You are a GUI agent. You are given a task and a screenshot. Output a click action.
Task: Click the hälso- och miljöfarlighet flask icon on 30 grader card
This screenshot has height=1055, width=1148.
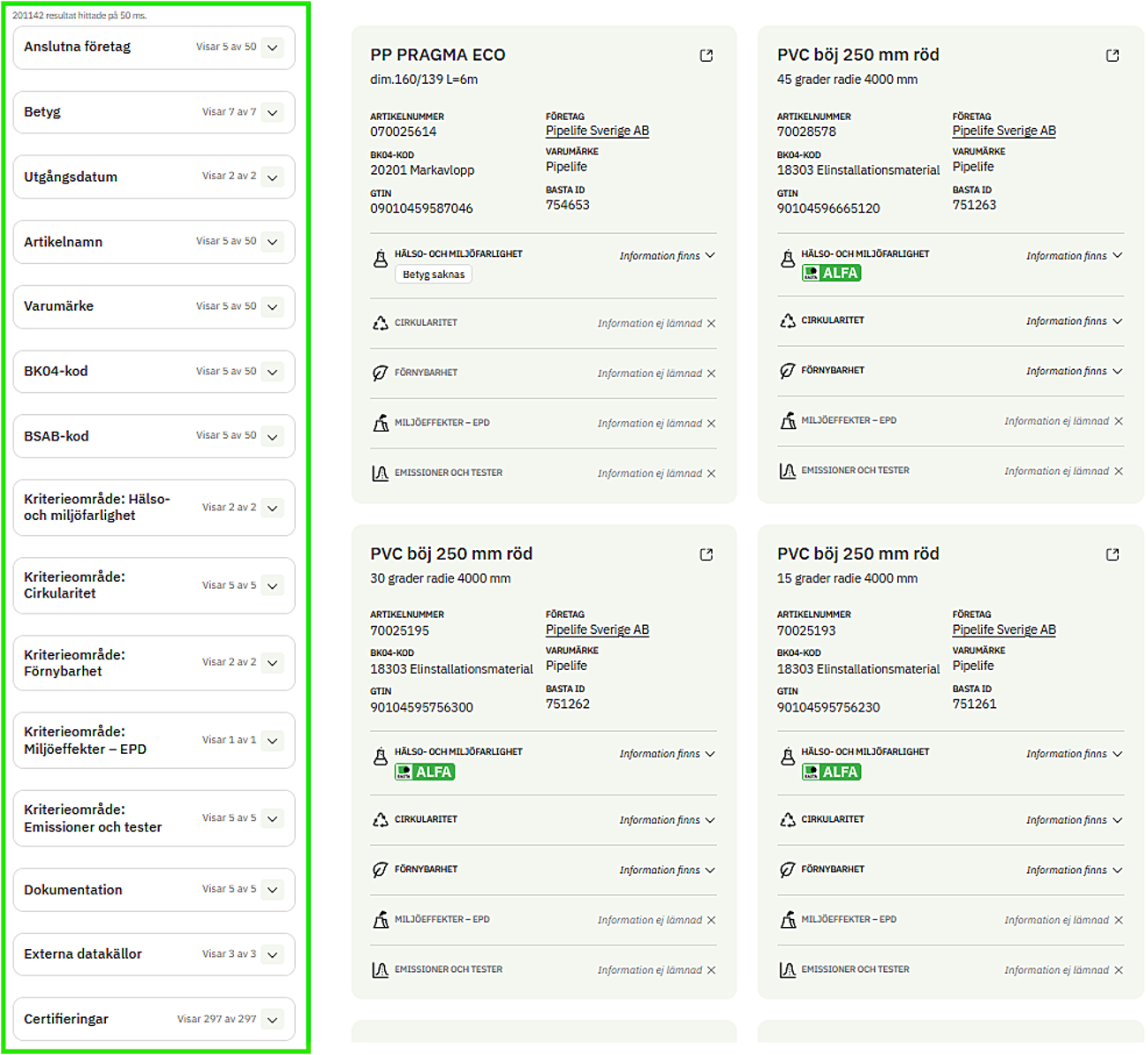coord(381,757)
